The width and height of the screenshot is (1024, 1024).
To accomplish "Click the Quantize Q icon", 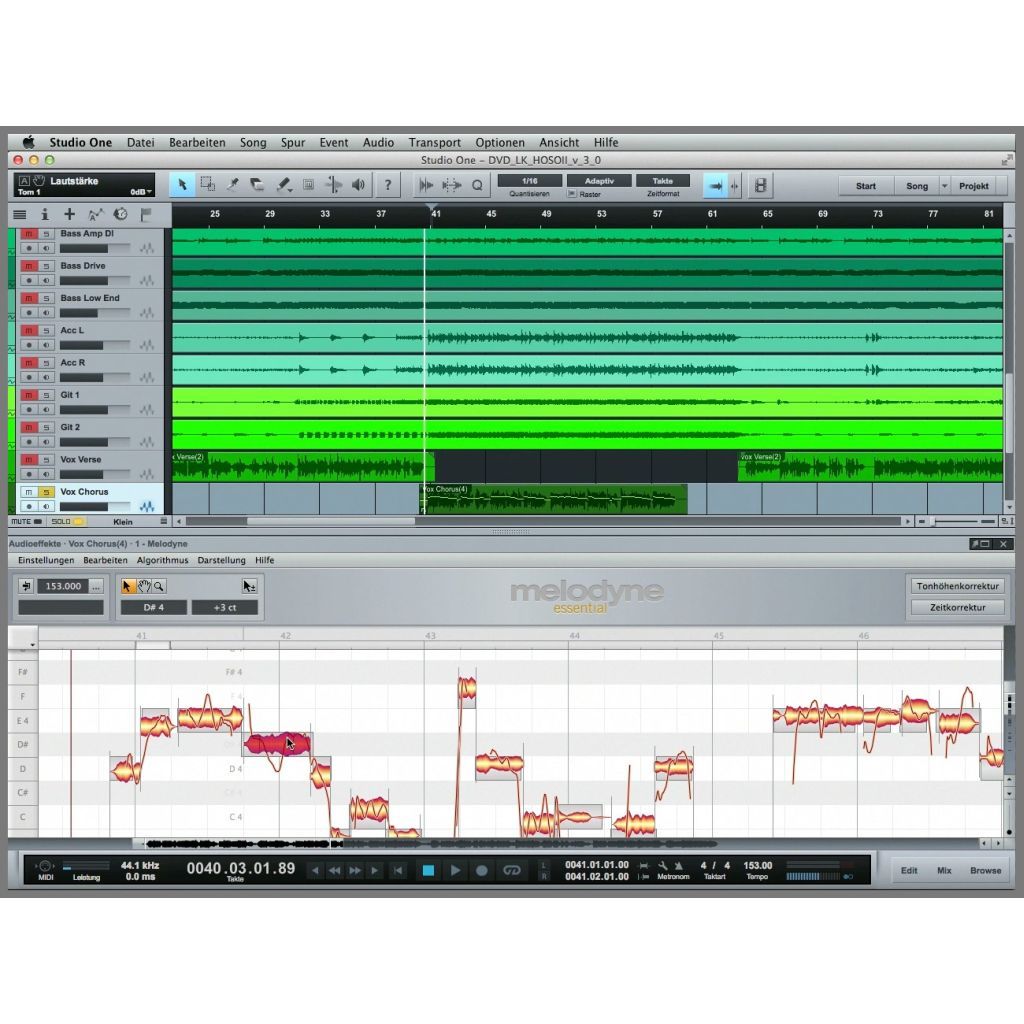I will pyautogui.click(x=477, y=185).
